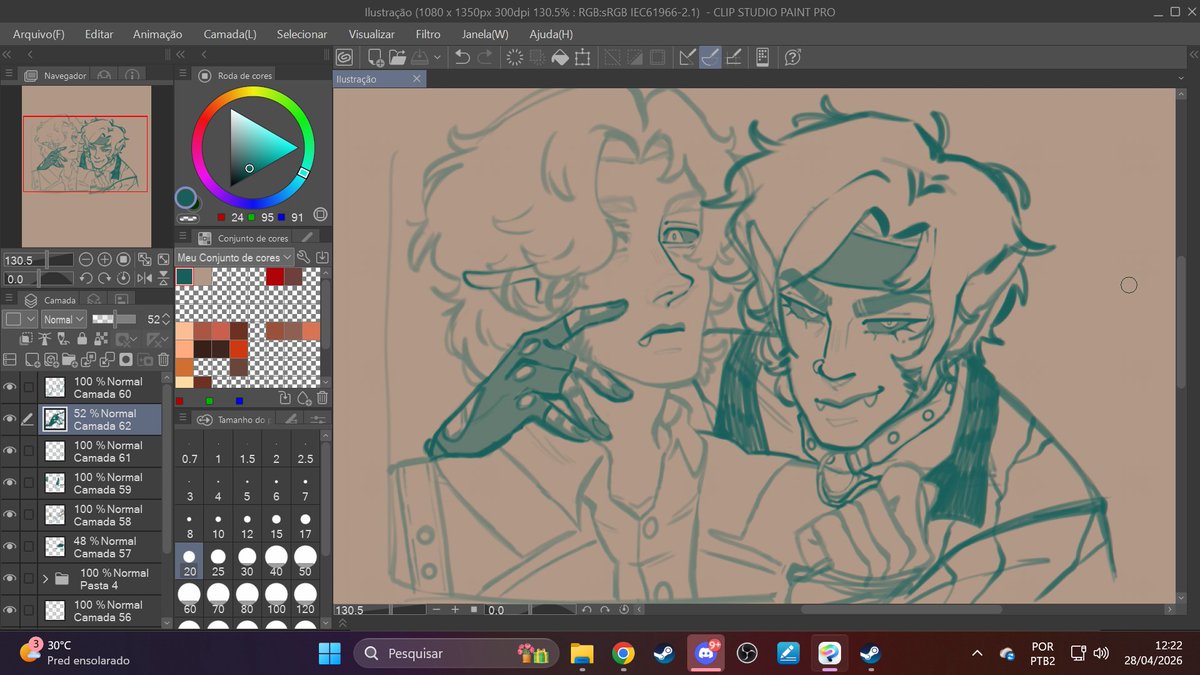Pick the teal color set swatch
1200x675 pixels.
[x=185, y=276]
